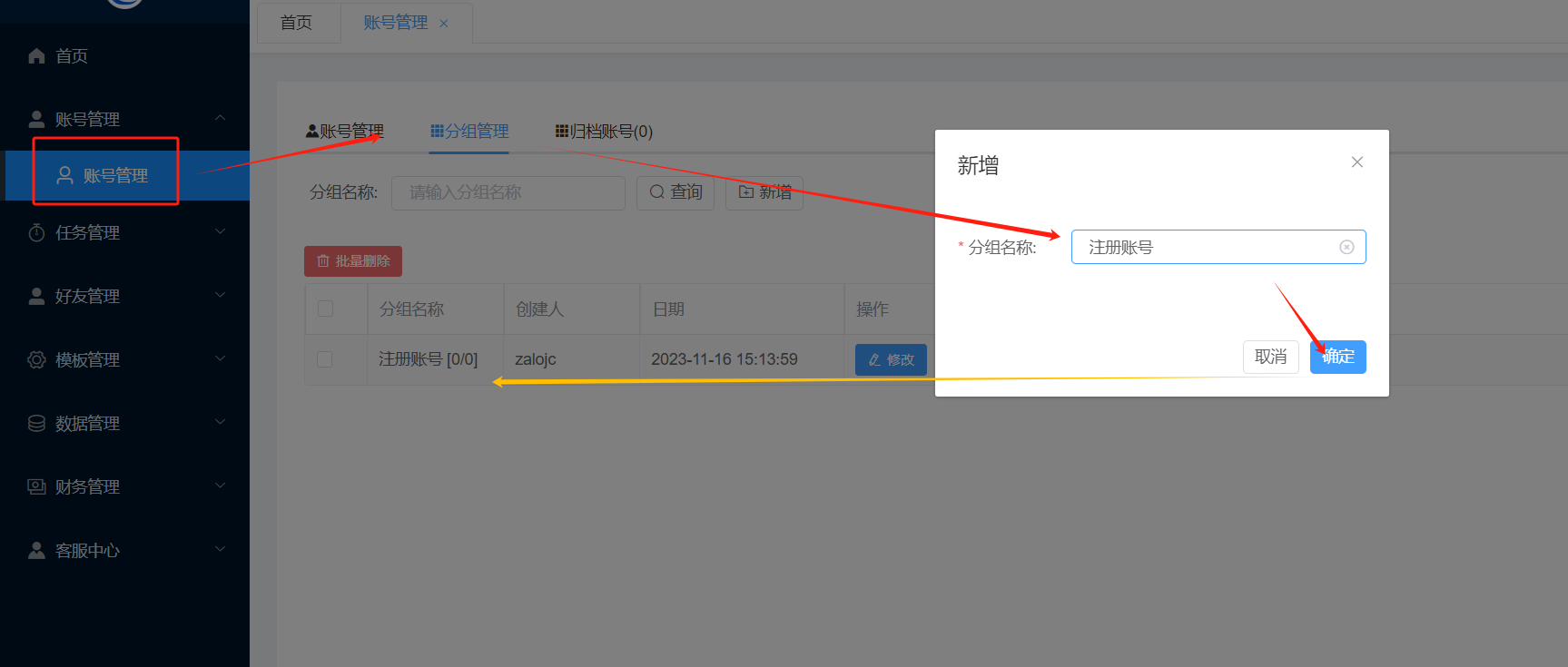Expand the 财务管理 sidebar menu
The width and height of the screenshot is (1568, 667).
pyautogui.click(x=220, y=486)
